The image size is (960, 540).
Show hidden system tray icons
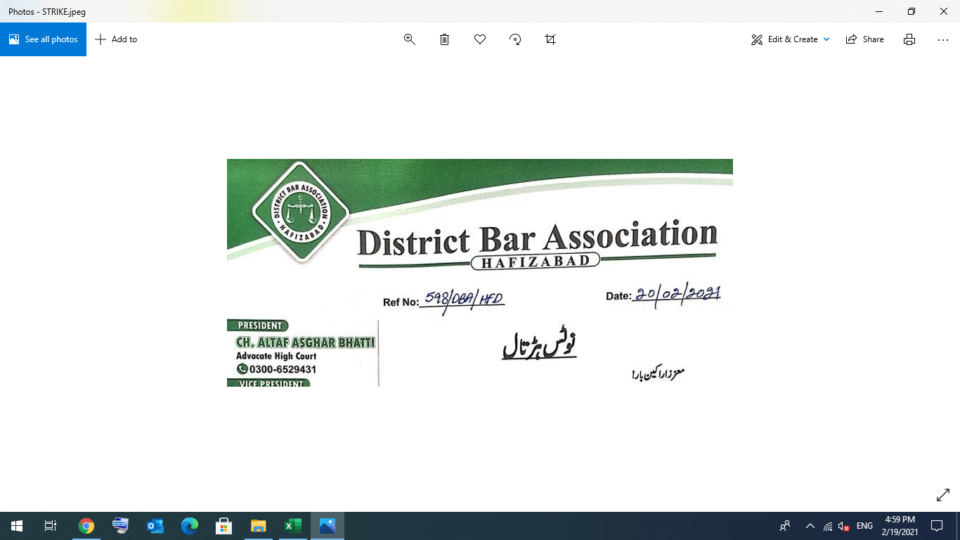click(810, 526)
